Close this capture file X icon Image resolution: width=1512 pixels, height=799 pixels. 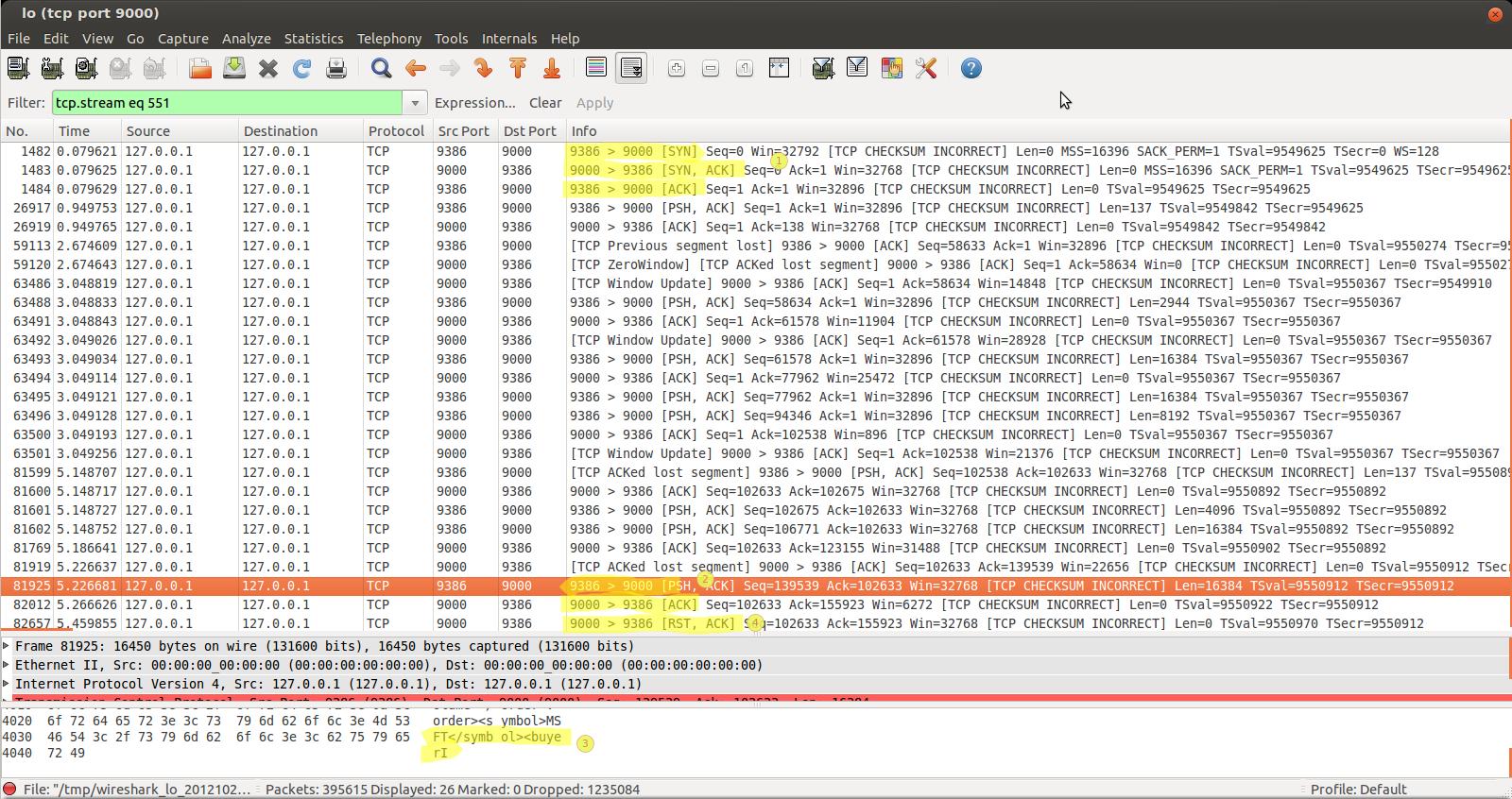coord(268,68)
